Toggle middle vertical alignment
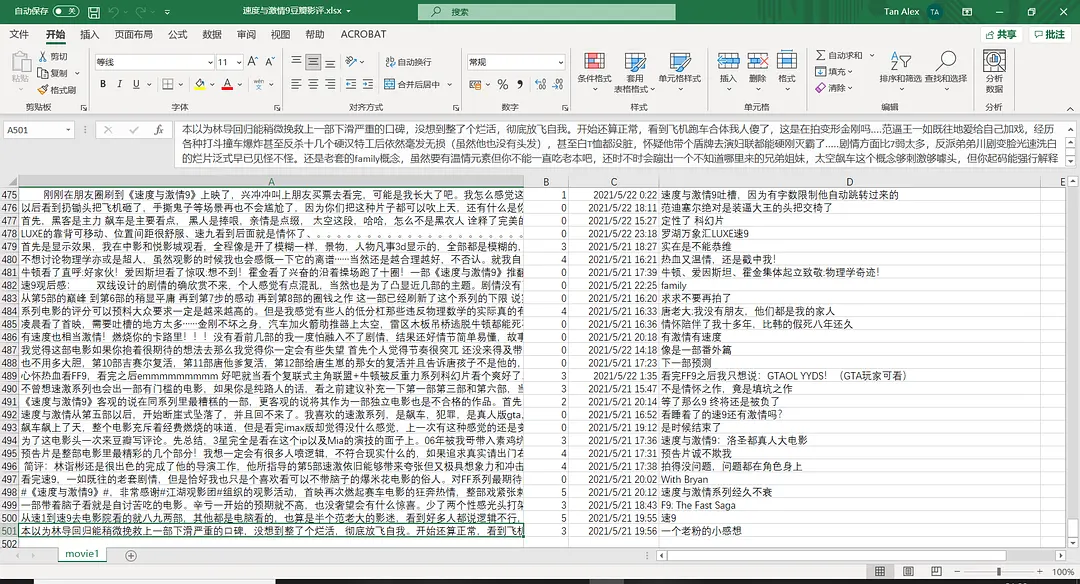The height and width of the screenshot is (584, 1080). [313, 62]
